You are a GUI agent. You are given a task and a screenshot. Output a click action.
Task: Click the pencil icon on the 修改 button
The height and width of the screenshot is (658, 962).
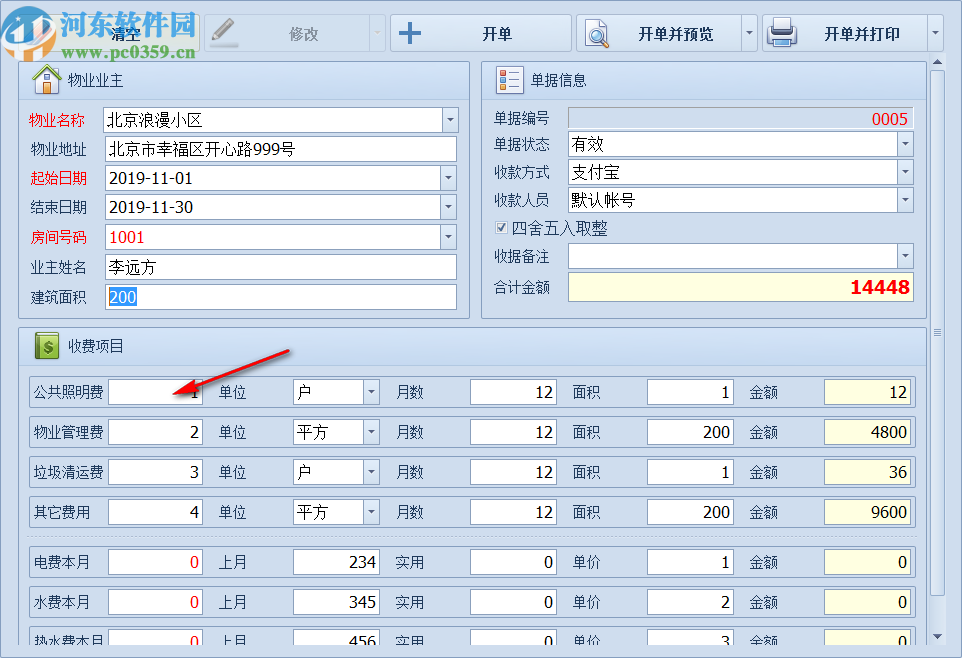[x=222, y=32]
